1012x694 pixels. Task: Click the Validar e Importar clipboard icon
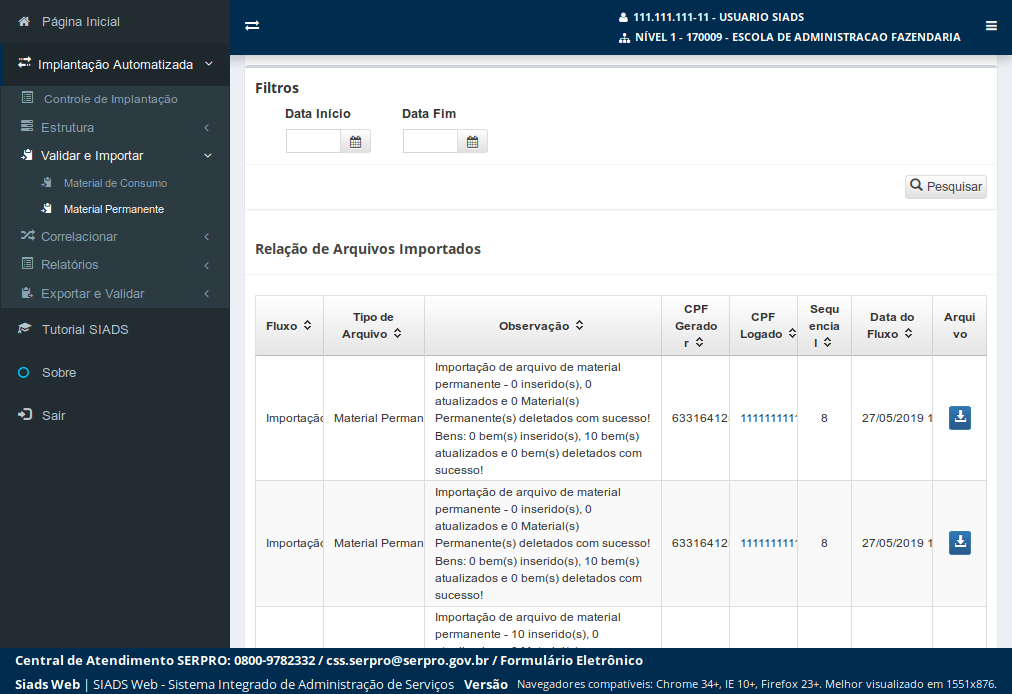[x=27, y=155]
